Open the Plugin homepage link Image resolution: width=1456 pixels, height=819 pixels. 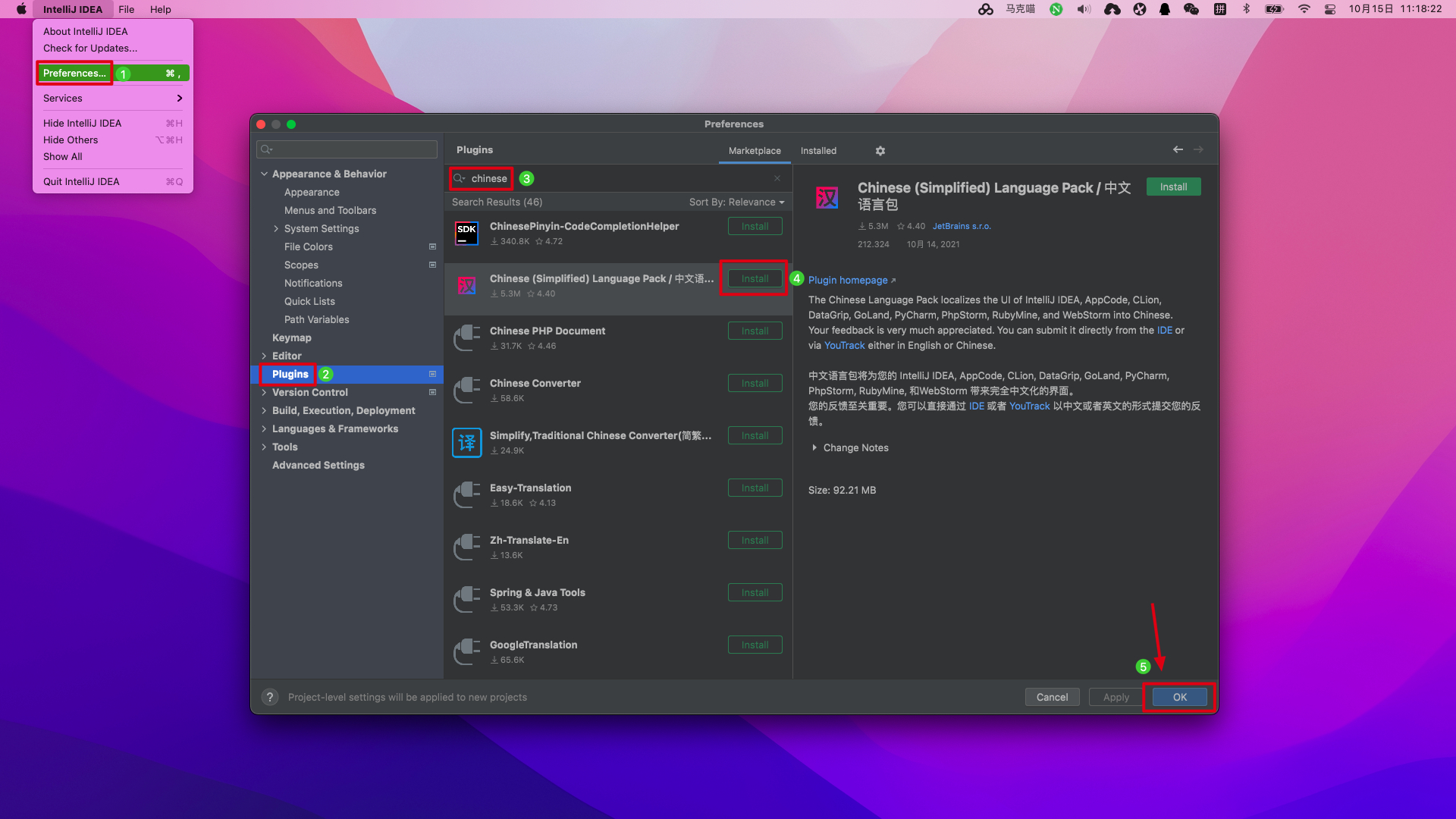point(852,280)
